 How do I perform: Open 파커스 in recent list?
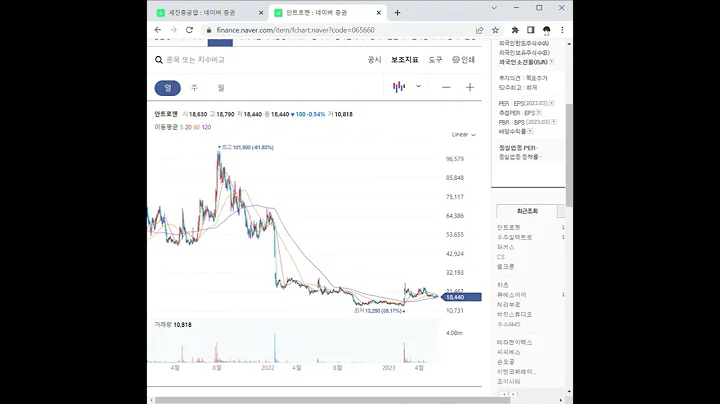(506, 247)
